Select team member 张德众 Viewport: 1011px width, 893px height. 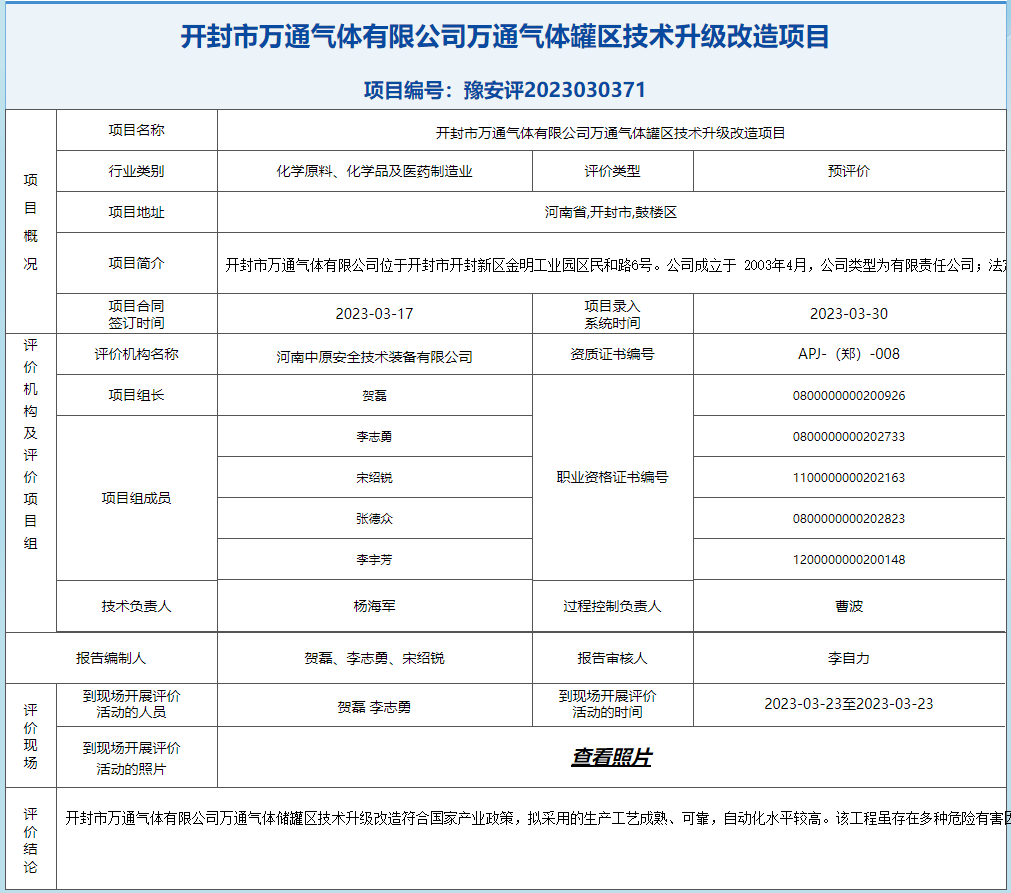pos(375,518)
